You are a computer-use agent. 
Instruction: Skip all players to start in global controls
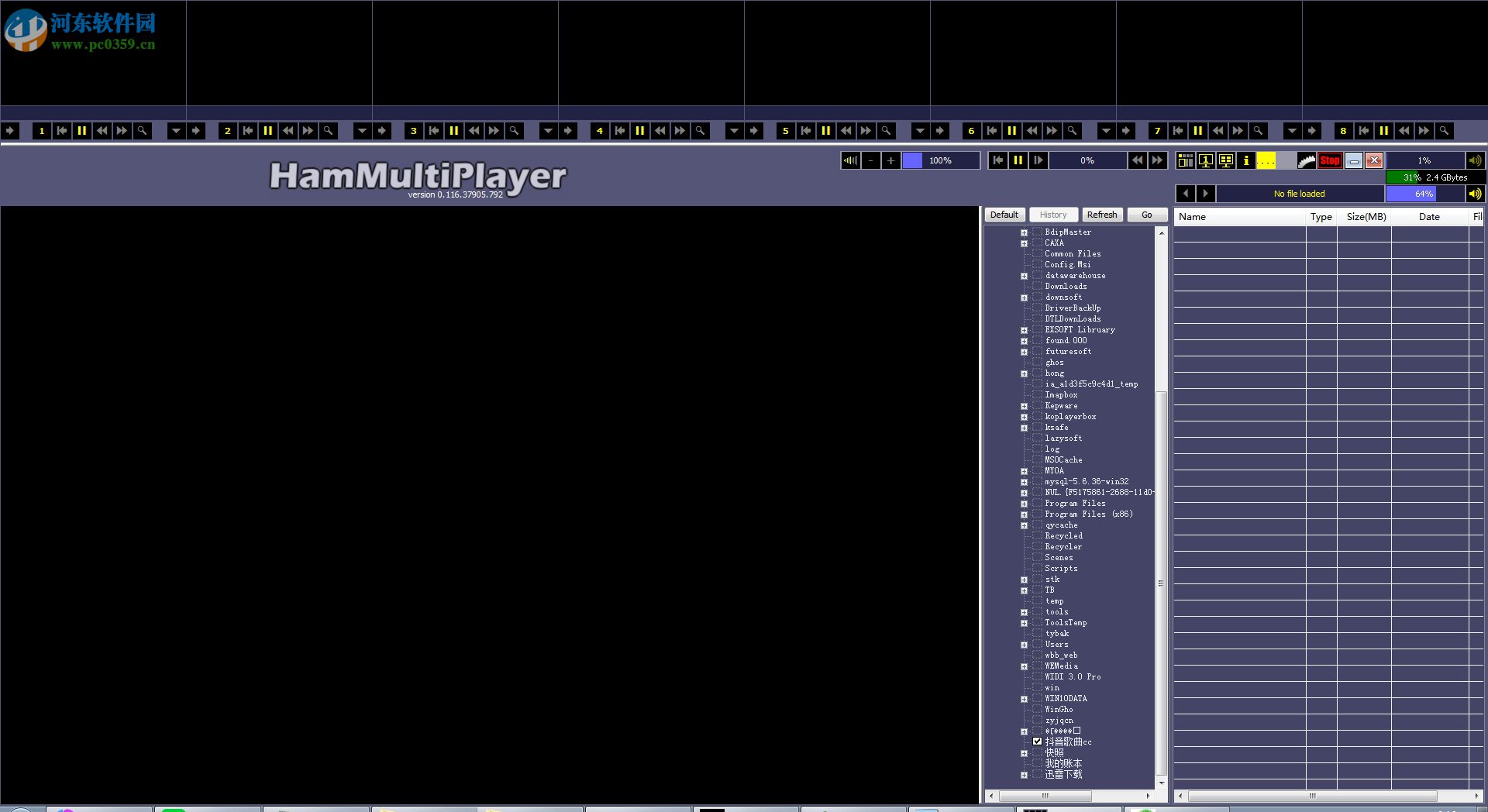pyautogui.click(x=998, y=160)
